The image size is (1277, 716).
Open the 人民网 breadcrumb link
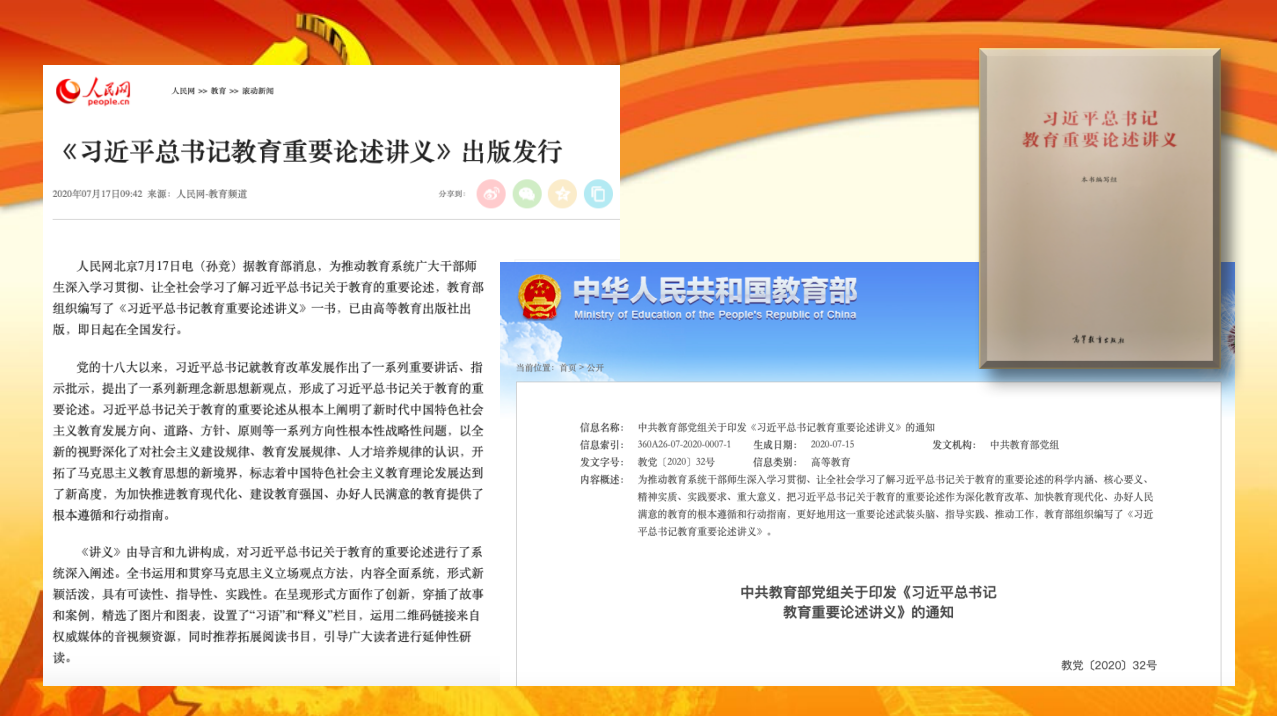click(183, 91)
